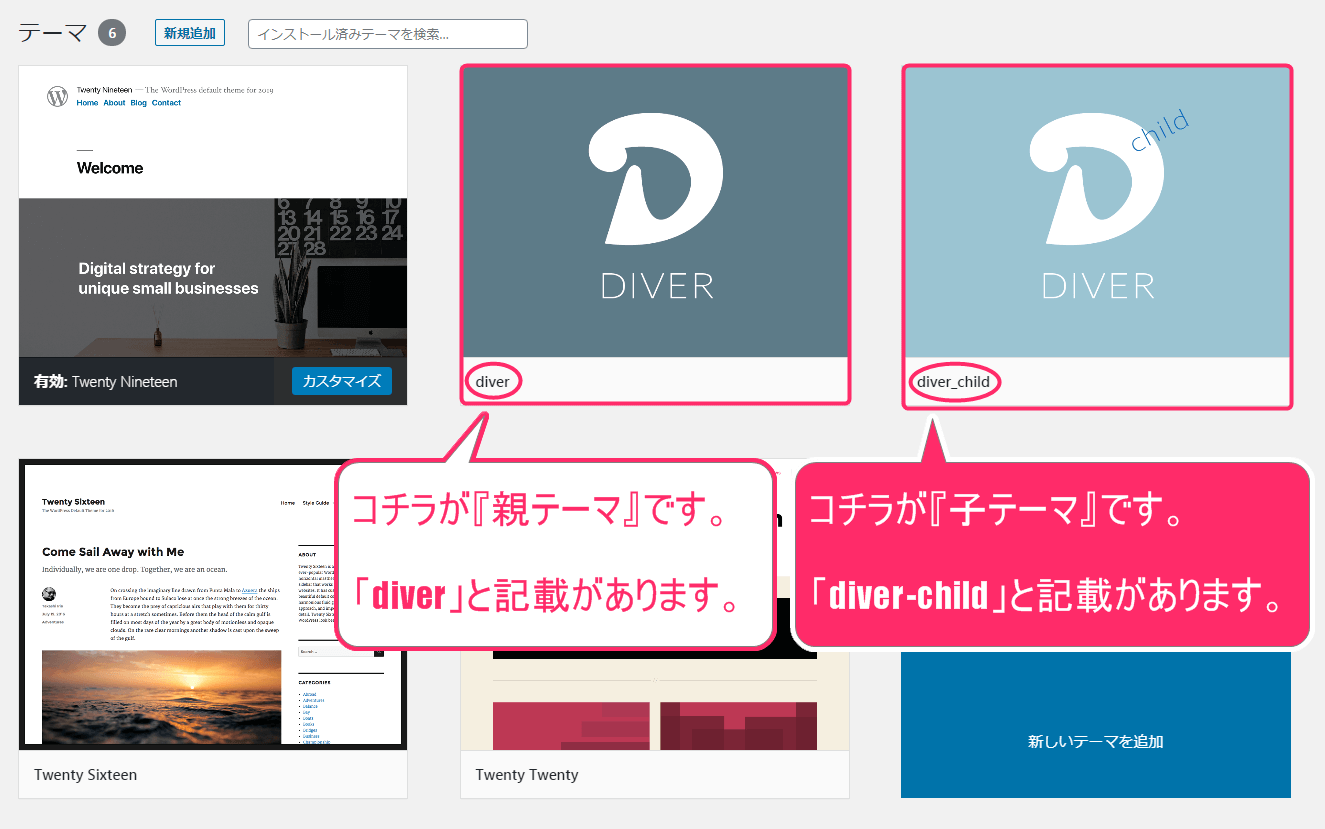
Task: Click the DIVER wordmark text in the parent theme
Action: click(x=657, y=286)
